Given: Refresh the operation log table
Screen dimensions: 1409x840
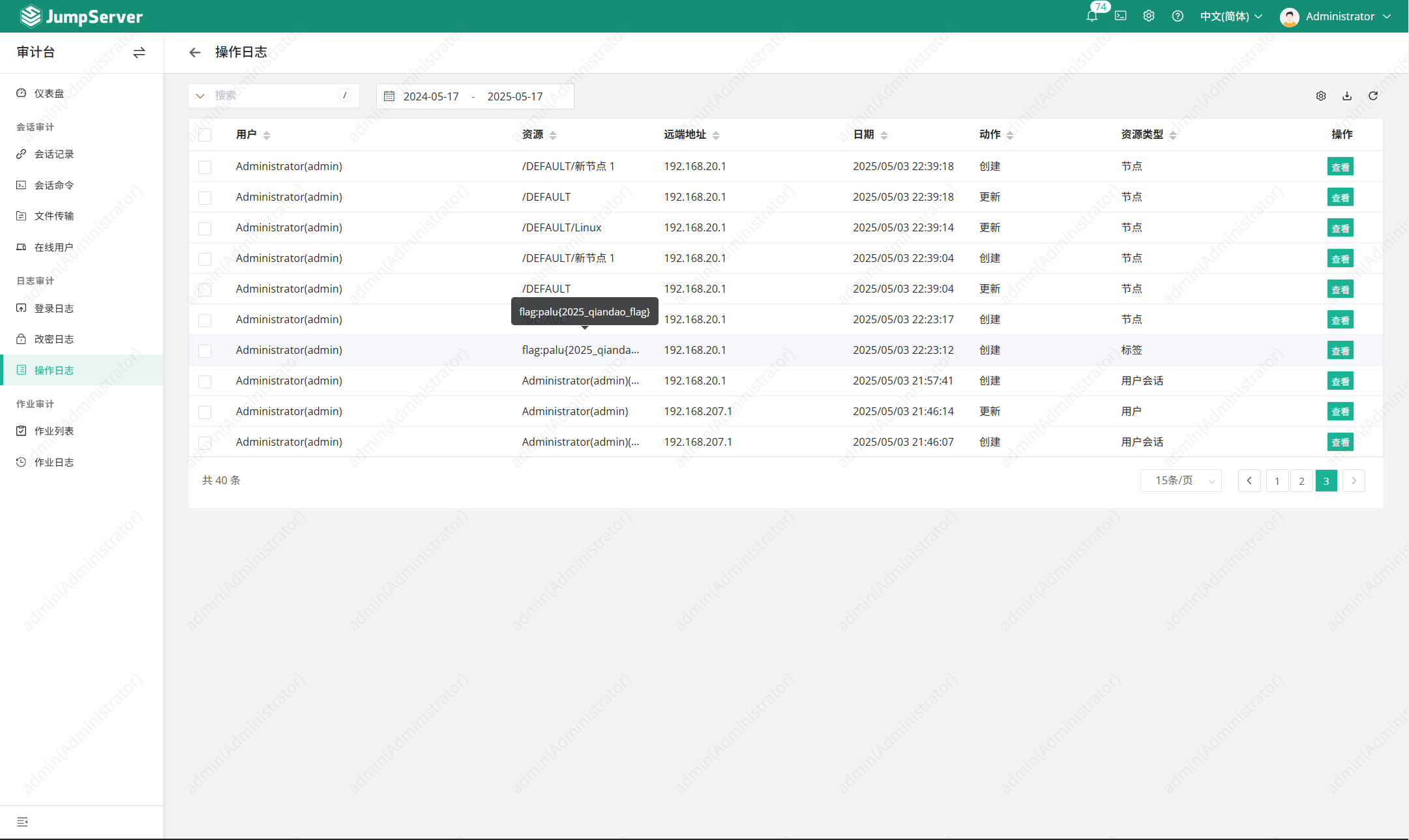Looking at the screenshot, I should pos(1373,96).
